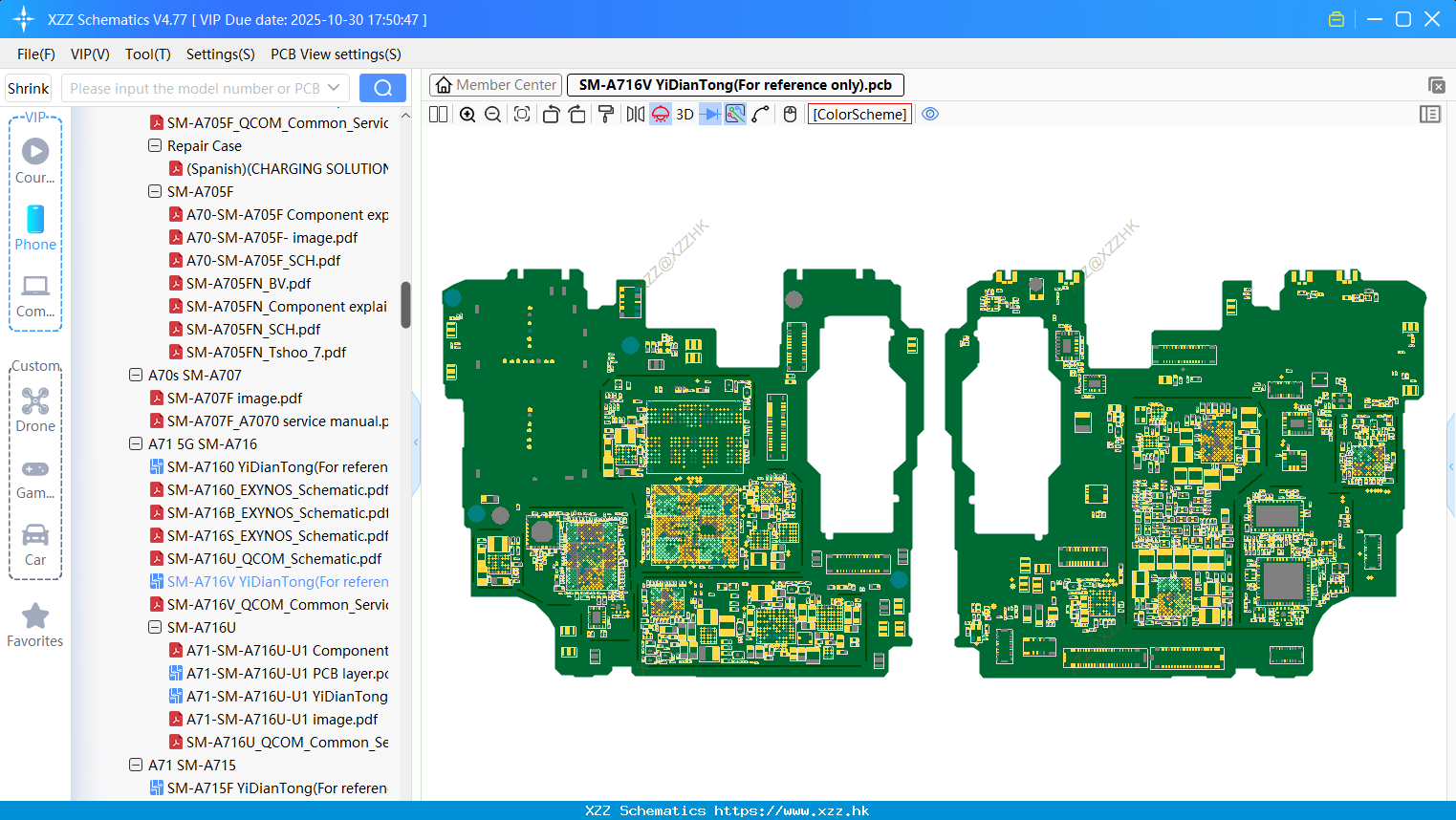1456x820 pixels.
Task: Open A70-SM-A705F_SCH.pdf
Action: tap(263, 261)
